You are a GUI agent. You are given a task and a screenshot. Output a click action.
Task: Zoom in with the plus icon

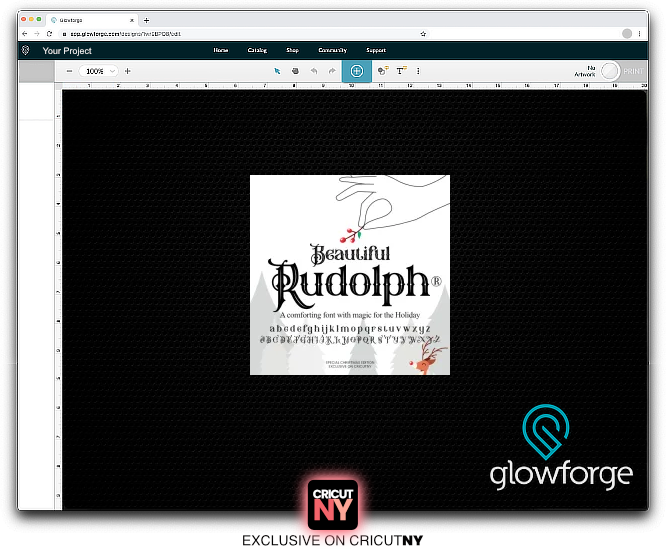(127, 71)
